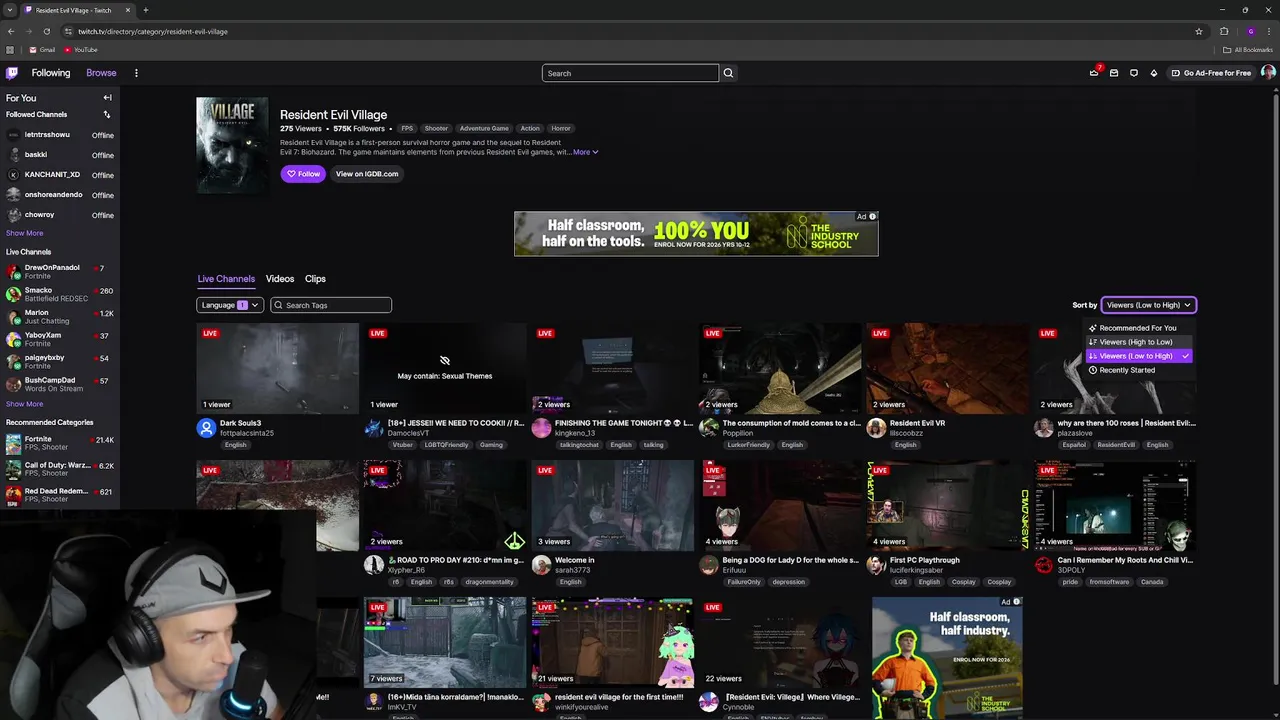
Task: Open Resident Evil Village game box art
Action: pos(232,145)
